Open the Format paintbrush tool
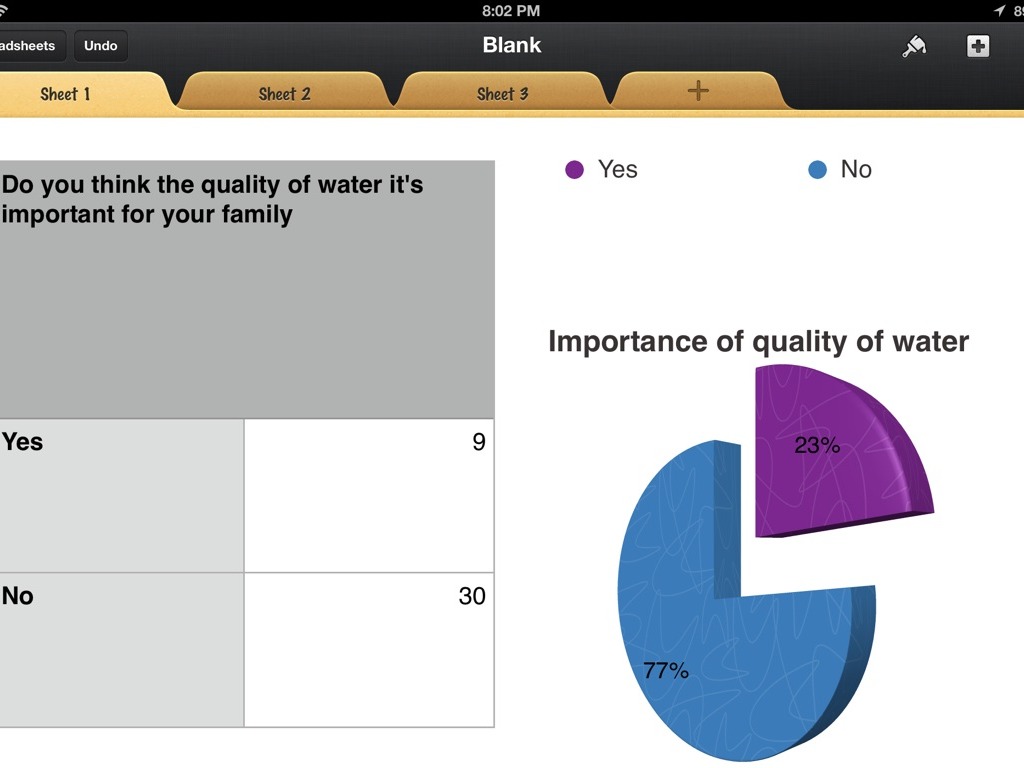Viewport: 1024px width, 768px height. coord(914,46)
